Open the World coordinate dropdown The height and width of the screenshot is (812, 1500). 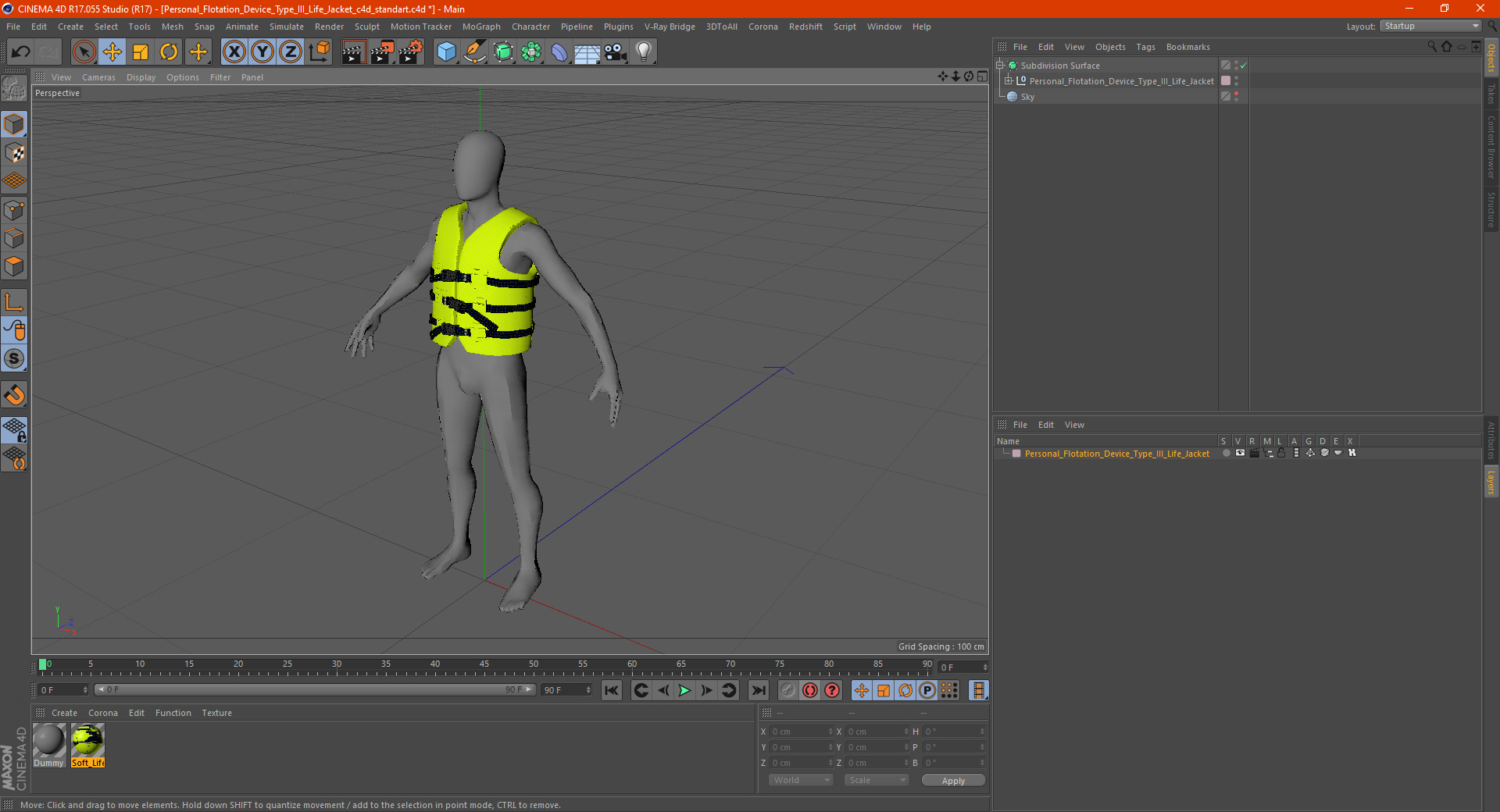coord(801,780)
